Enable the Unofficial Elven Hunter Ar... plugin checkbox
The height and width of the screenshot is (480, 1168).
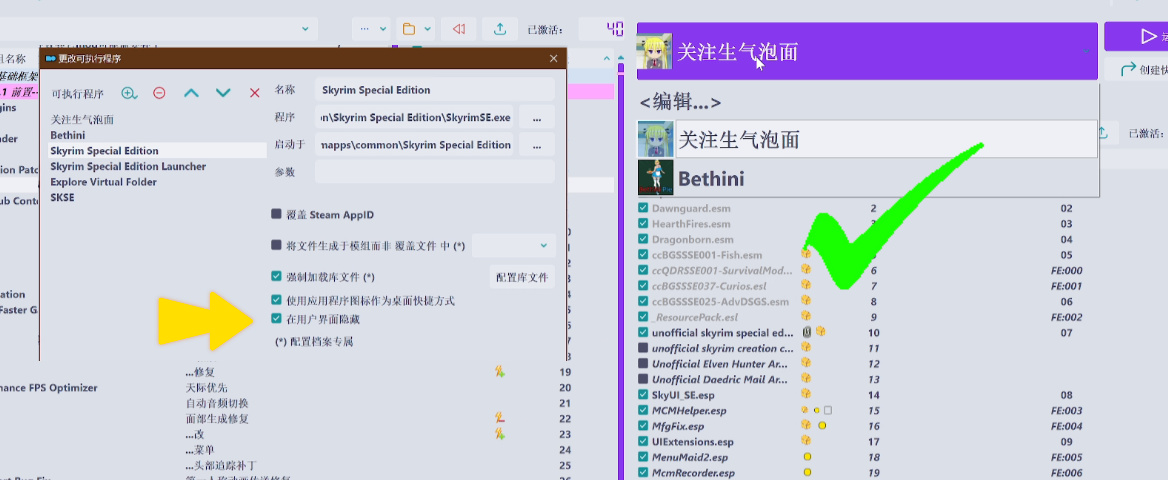pos(643,364)
